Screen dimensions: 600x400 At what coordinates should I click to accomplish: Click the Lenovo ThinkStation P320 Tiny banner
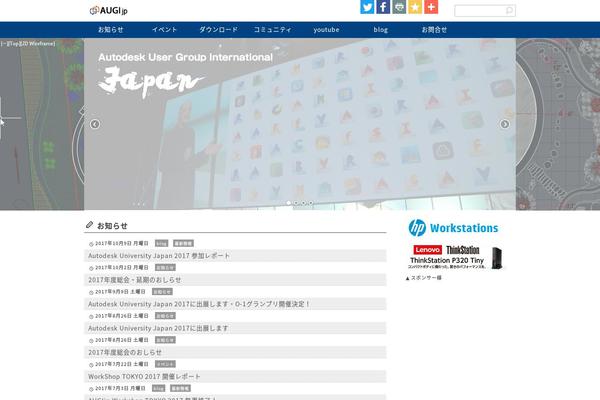coord(456,257)
